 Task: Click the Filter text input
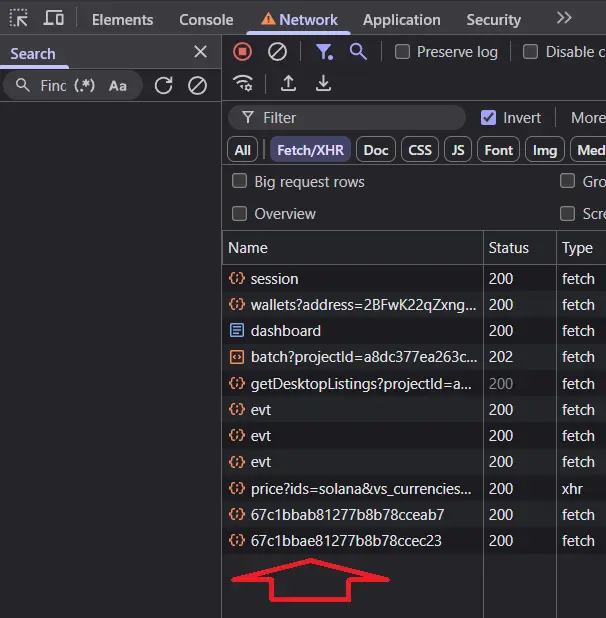click(x=347, y=117)
